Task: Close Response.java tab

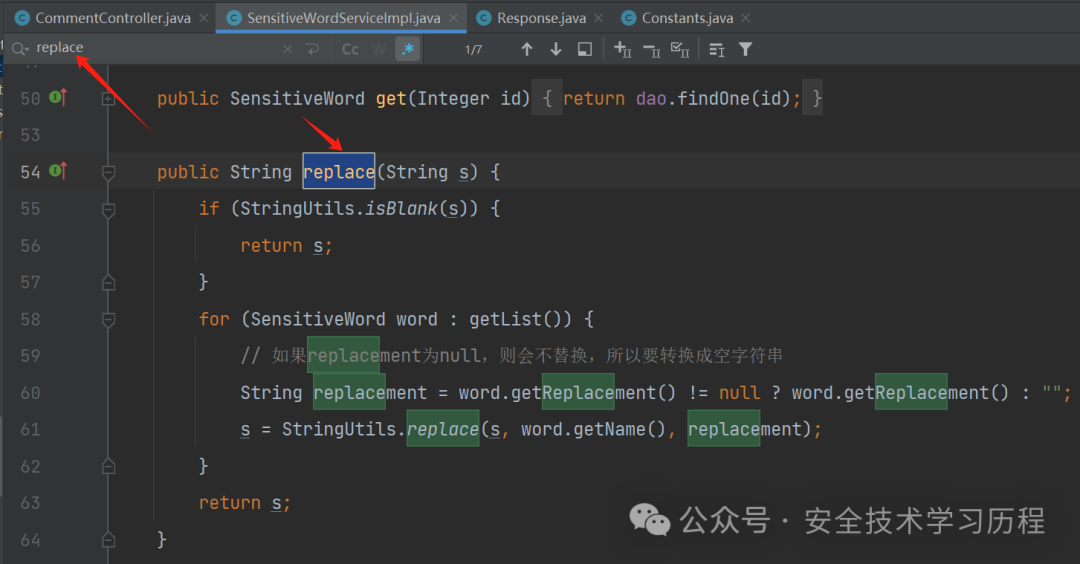Action: (x=598, y=18)
